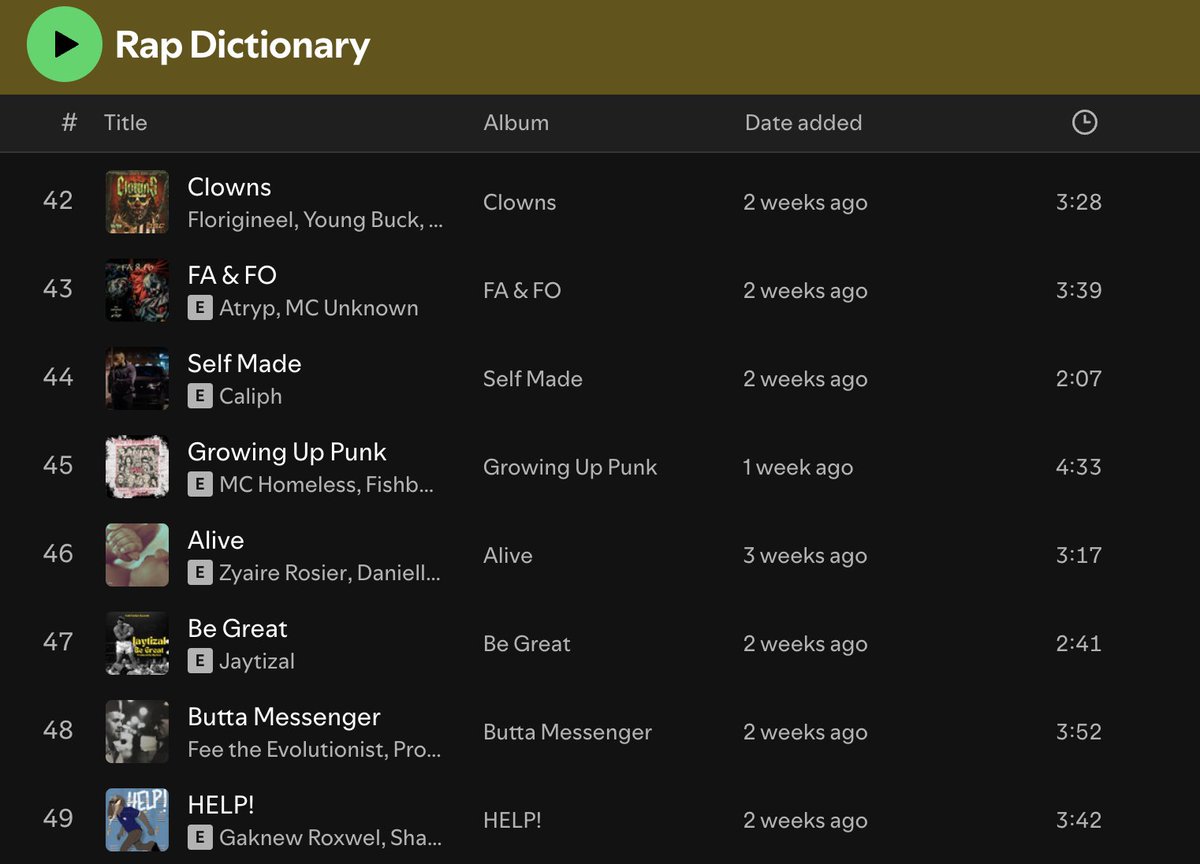The width and height of the screenshot is (1200, 864).
Task: Click track number 49
Action: pos(58,819)
